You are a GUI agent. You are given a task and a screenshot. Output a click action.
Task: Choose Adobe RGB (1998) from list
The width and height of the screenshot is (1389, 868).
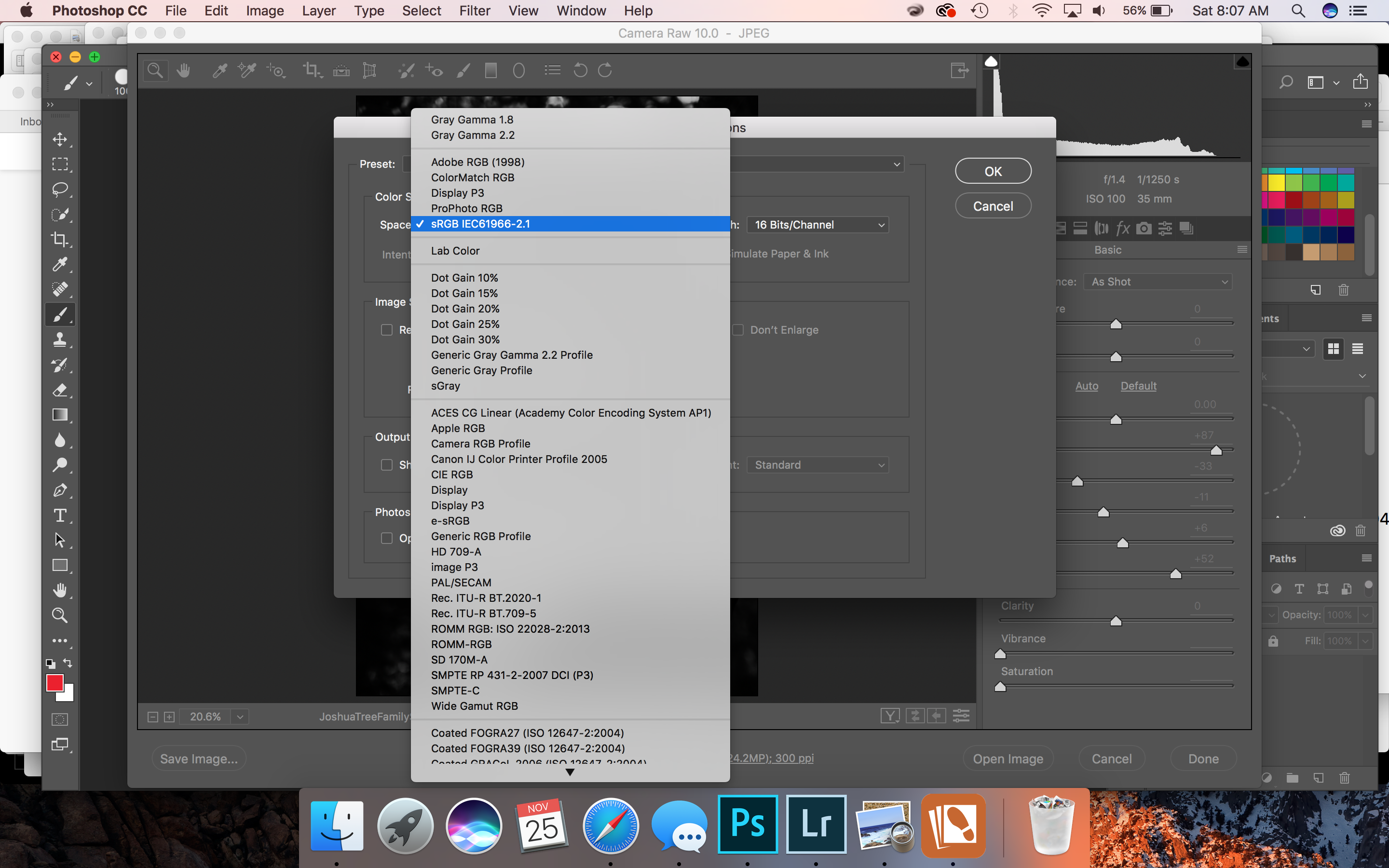477,163
